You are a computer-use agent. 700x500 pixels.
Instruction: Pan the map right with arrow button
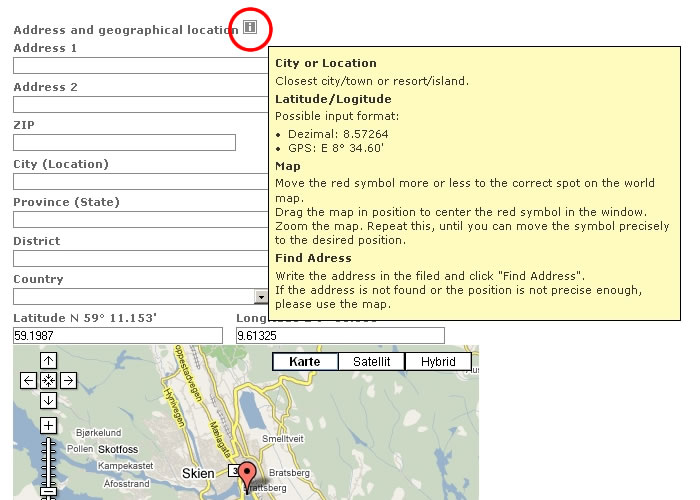[68, 380]
